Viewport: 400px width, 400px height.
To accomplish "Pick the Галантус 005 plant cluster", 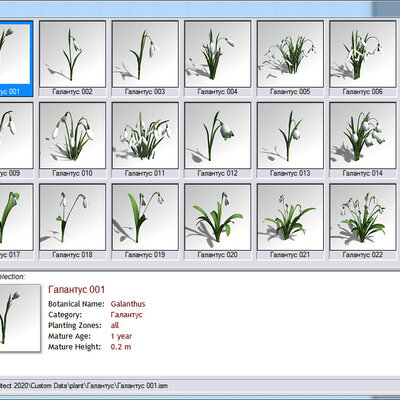I will click(x=290, y=54).
